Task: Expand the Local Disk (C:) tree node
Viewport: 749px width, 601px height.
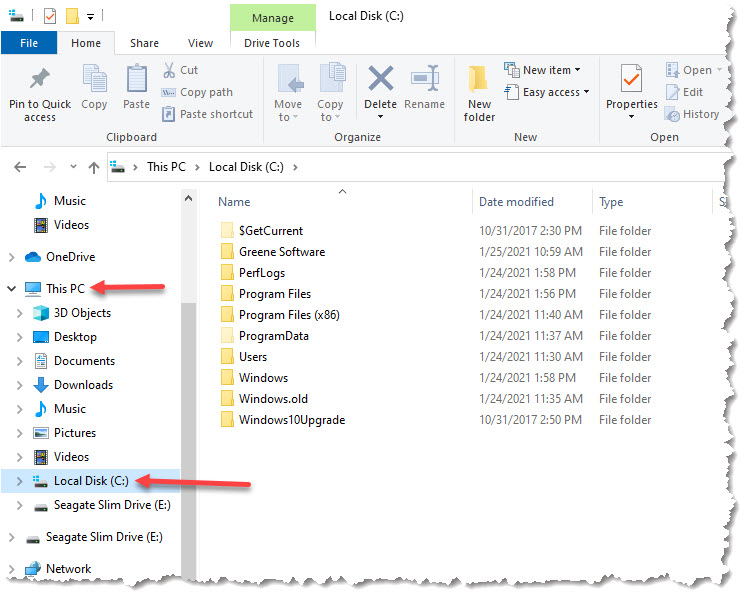Action: [20, 481]
